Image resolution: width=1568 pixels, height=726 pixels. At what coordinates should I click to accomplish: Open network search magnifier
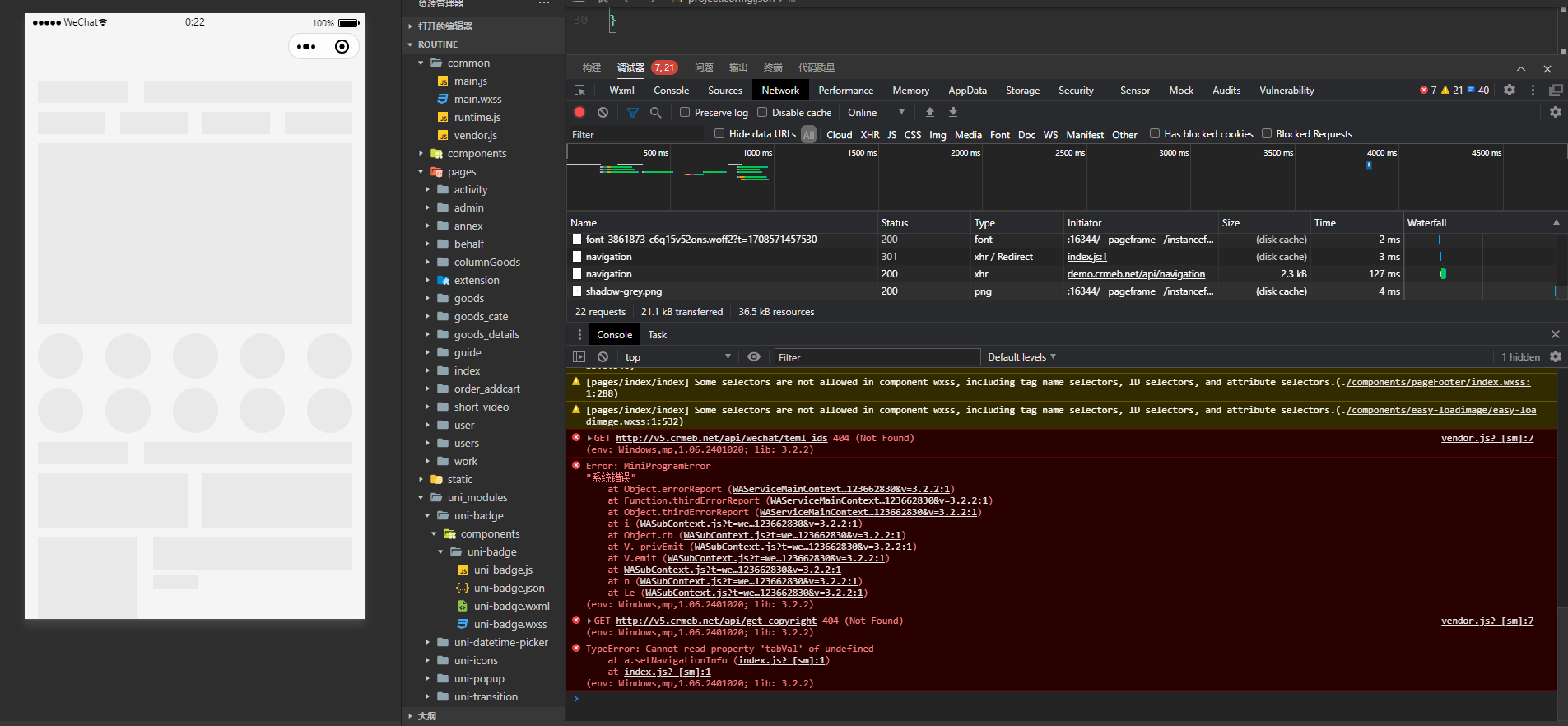tap(656, 113)
